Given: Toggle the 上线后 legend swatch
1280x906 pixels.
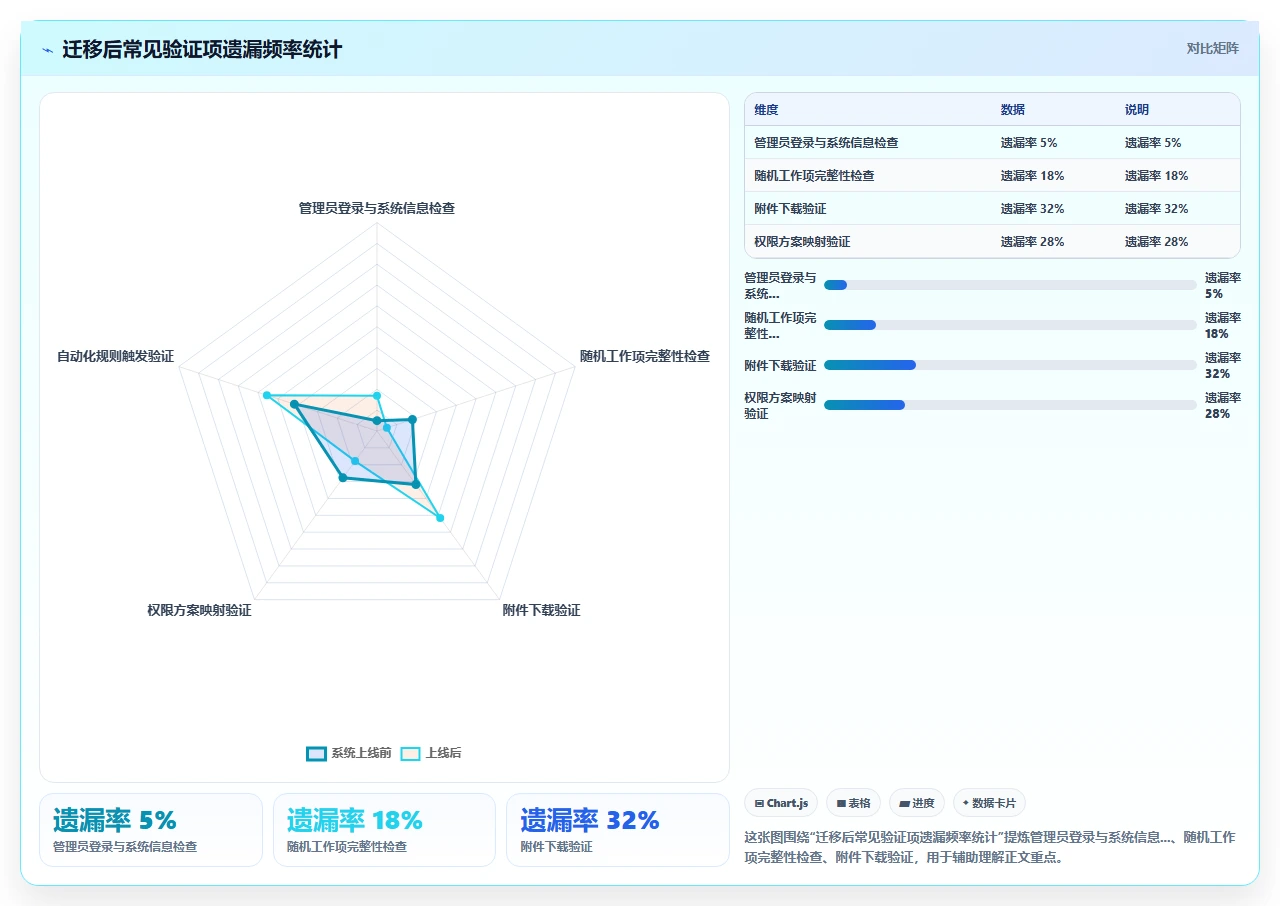Looking at the screenshot, I should tap(410, 753).
